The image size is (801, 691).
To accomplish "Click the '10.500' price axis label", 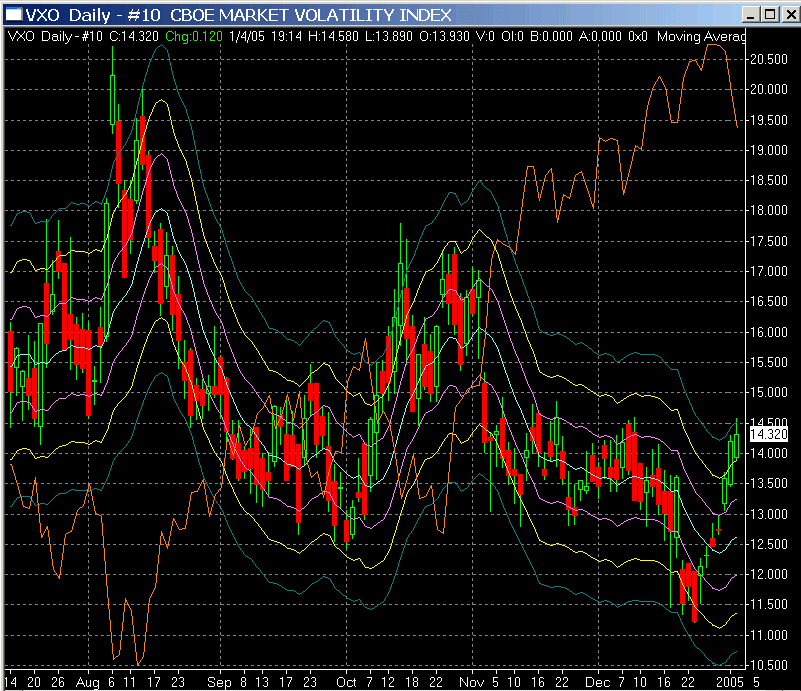I will point(768,665).
